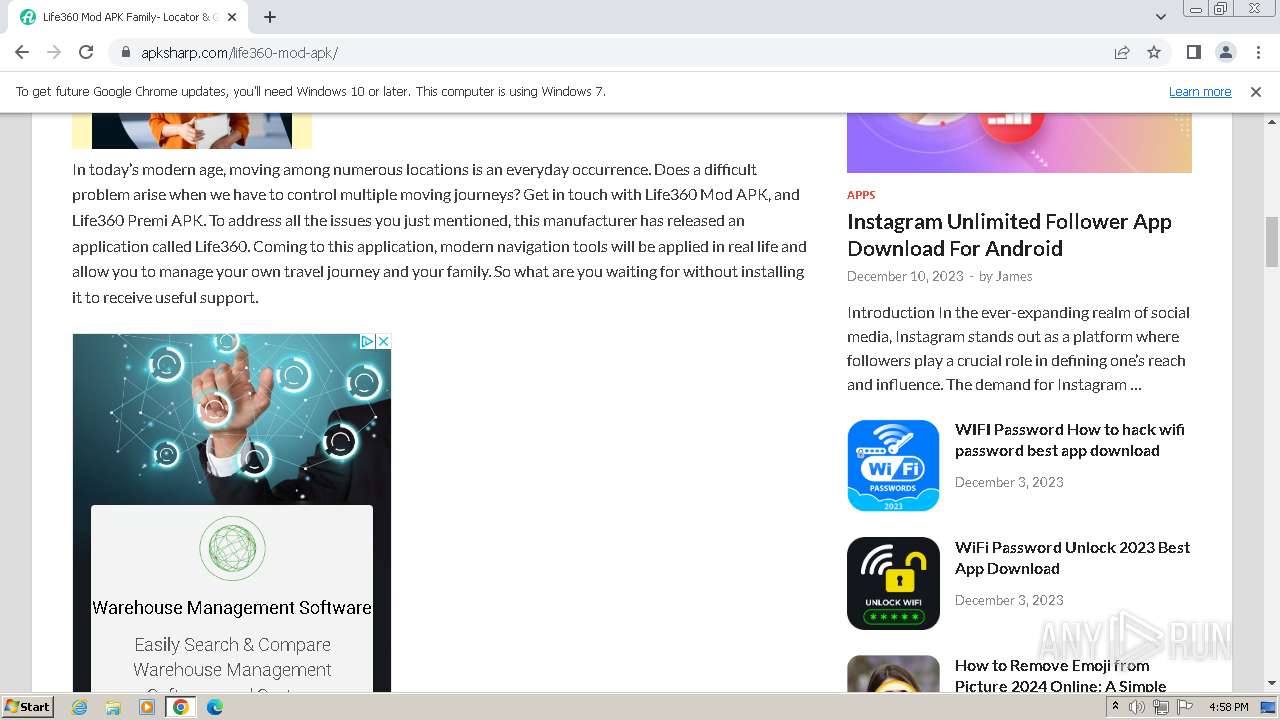1280x720 pixels.
Task: Open Unlock WiFi app thumbnail
Action: pyautogui.click(x=893, y=583)
